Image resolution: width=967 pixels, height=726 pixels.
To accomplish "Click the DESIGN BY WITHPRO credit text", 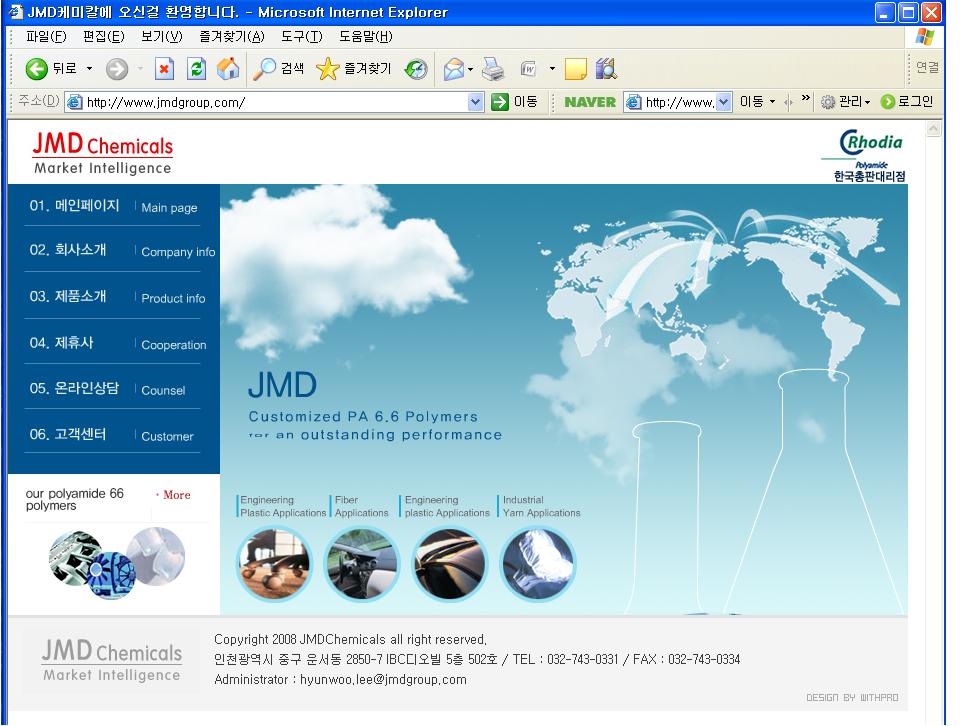I will click(x=852, y=698).
